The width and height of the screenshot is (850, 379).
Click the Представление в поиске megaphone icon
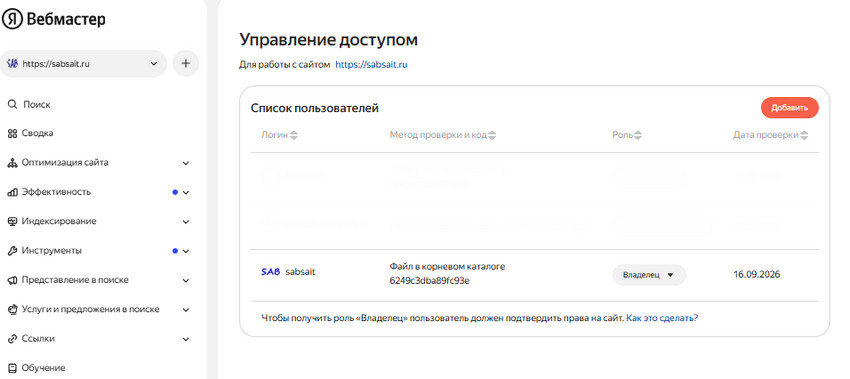tap(12, 280)
